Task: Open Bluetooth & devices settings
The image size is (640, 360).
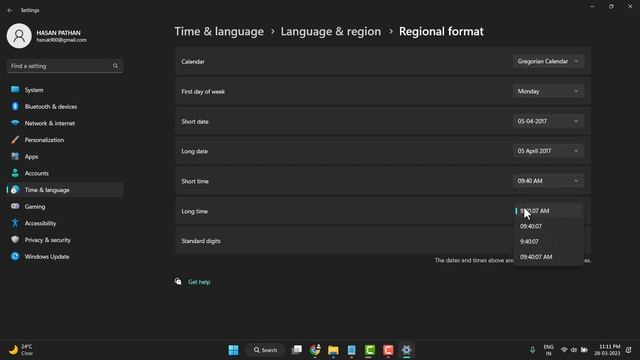Action: (64, 107)
